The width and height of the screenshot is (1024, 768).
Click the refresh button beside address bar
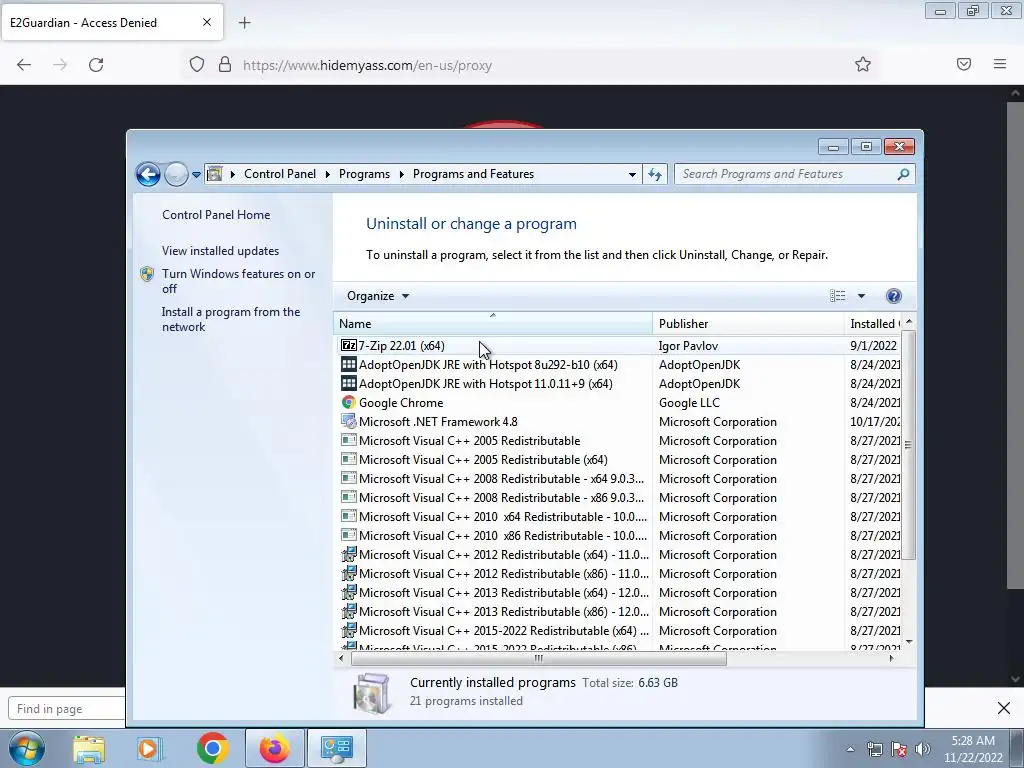point(655,174)
